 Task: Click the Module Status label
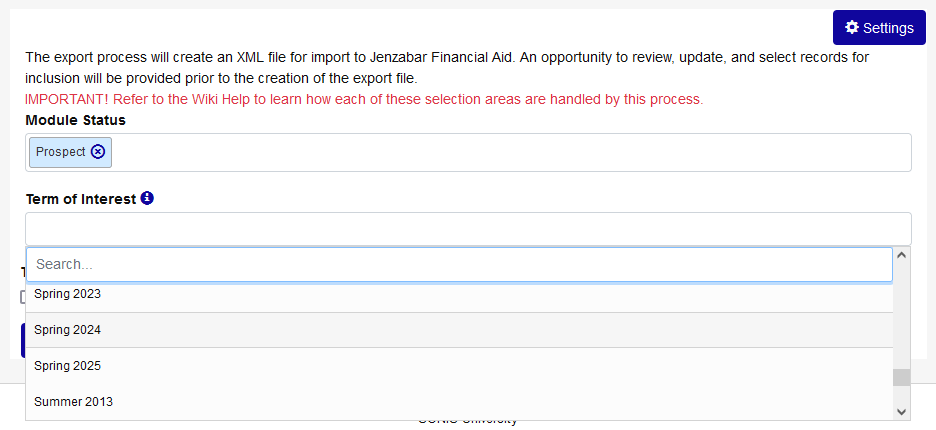coord(75,120)
